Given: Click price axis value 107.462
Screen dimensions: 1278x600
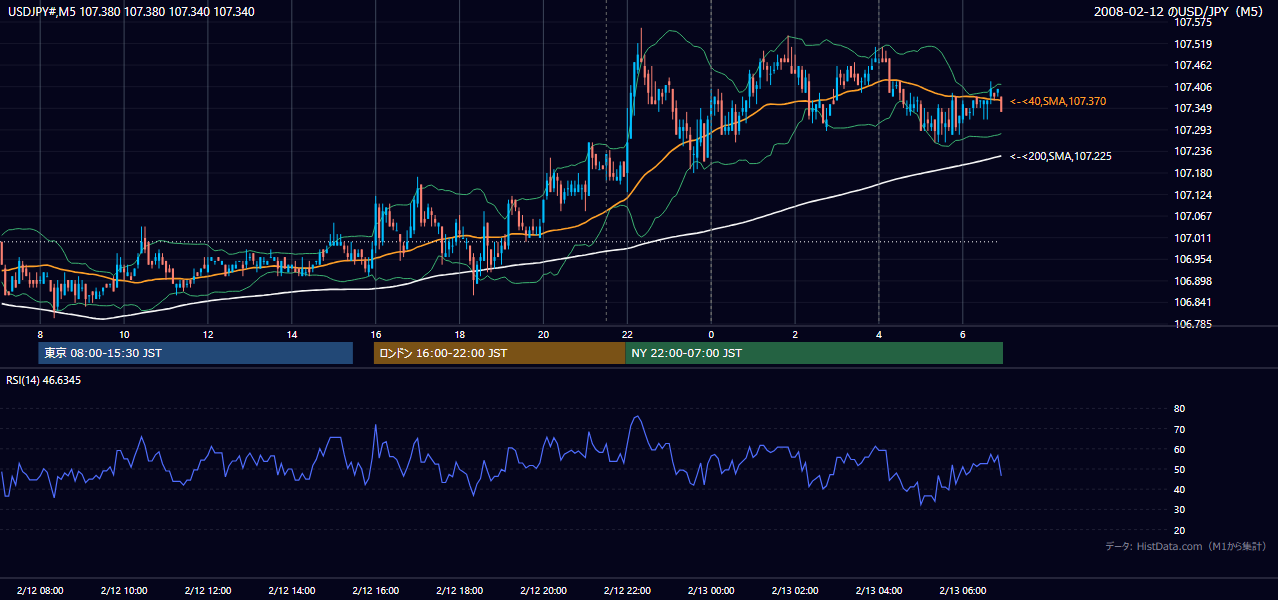Looking at the screenshot, I should (1193, 66).
